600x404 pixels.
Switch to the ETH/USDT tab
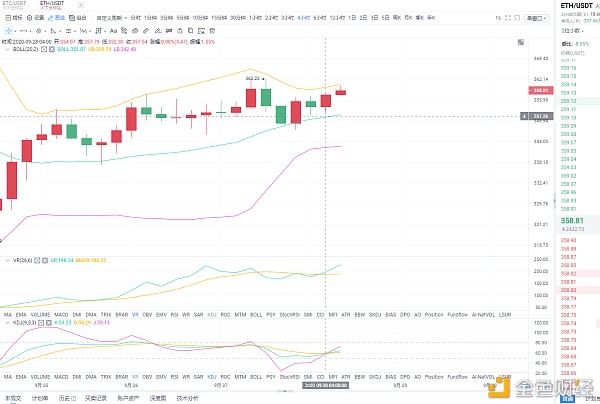(52, 5)
